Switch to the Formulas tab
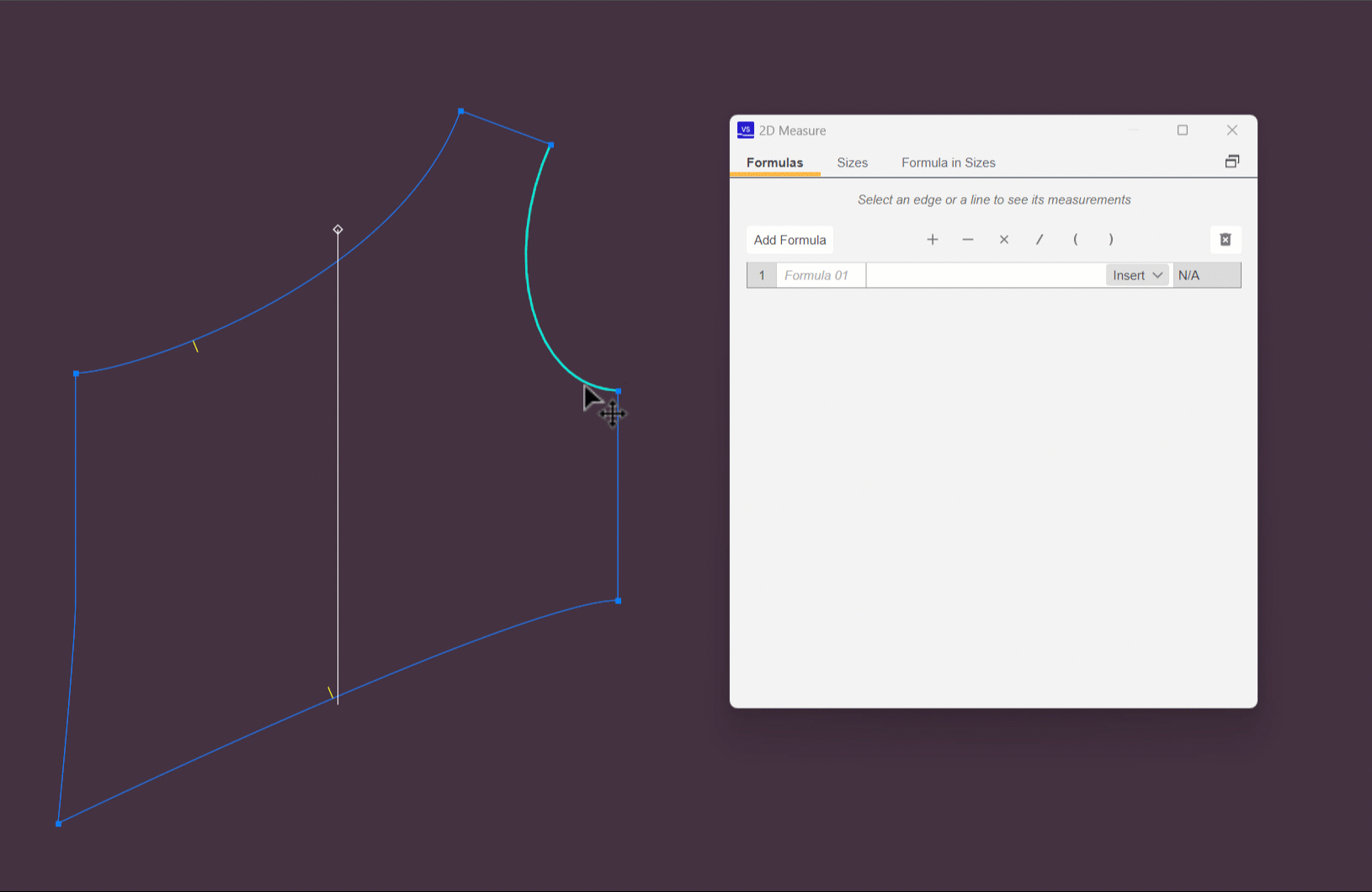Viewport: 1372px width, 892px height. [x=774, y=162]
